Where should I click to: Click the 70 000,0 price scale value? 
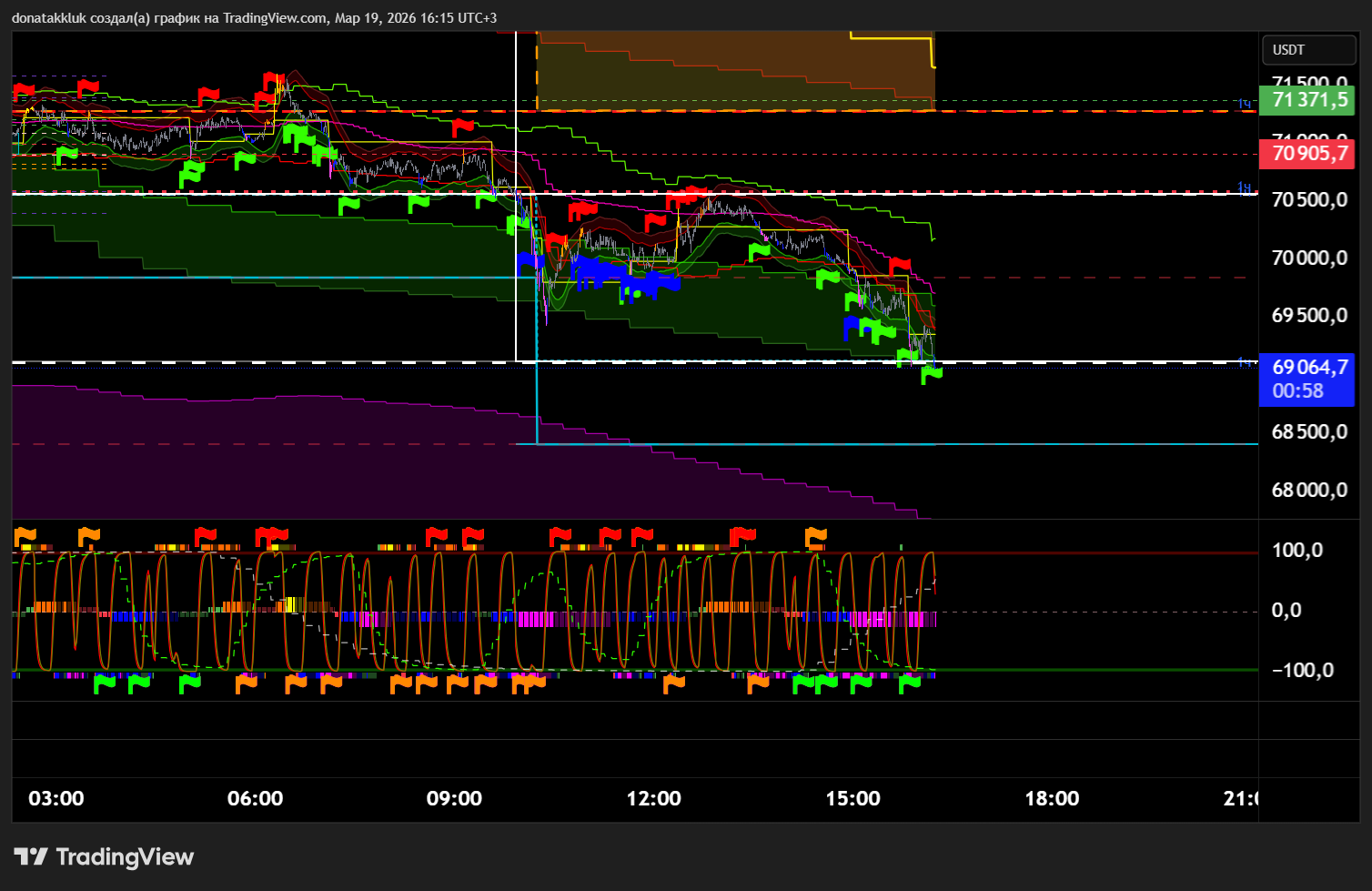[1308, 258]
